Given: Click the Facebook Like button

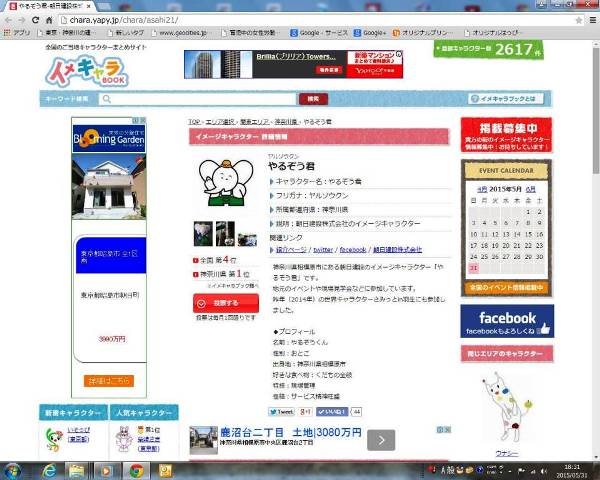Looking at the screenshot, I should [x=332, y=412].
